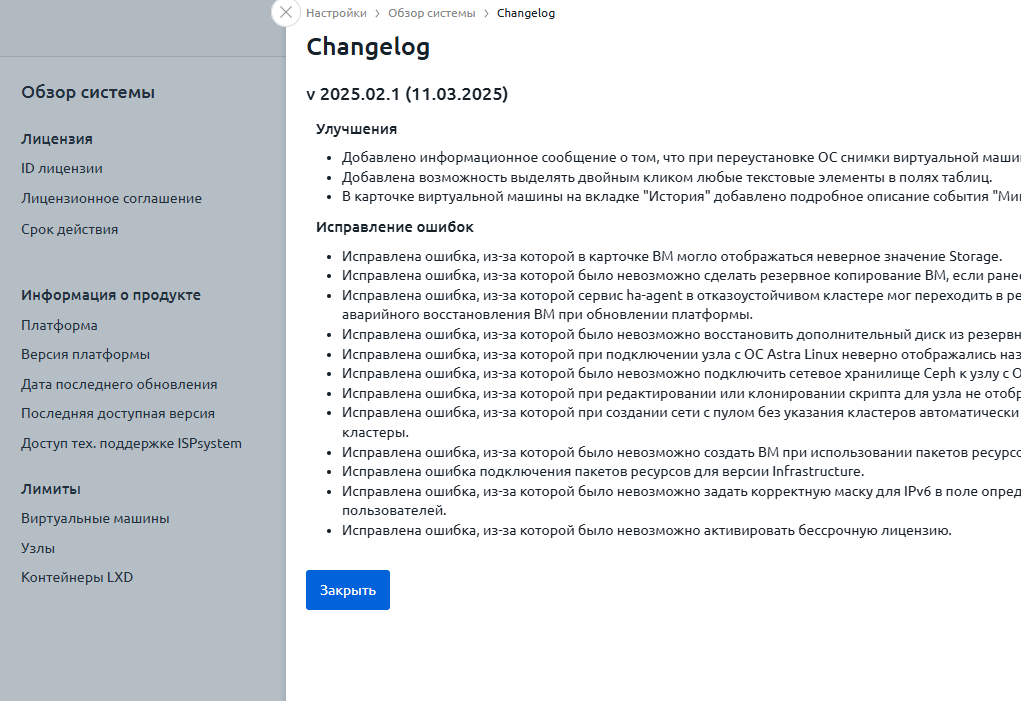This screenshot has width=1021, height=701.
Task: Click the entry about creating a network with a pool
Action: tap(681, 422)
